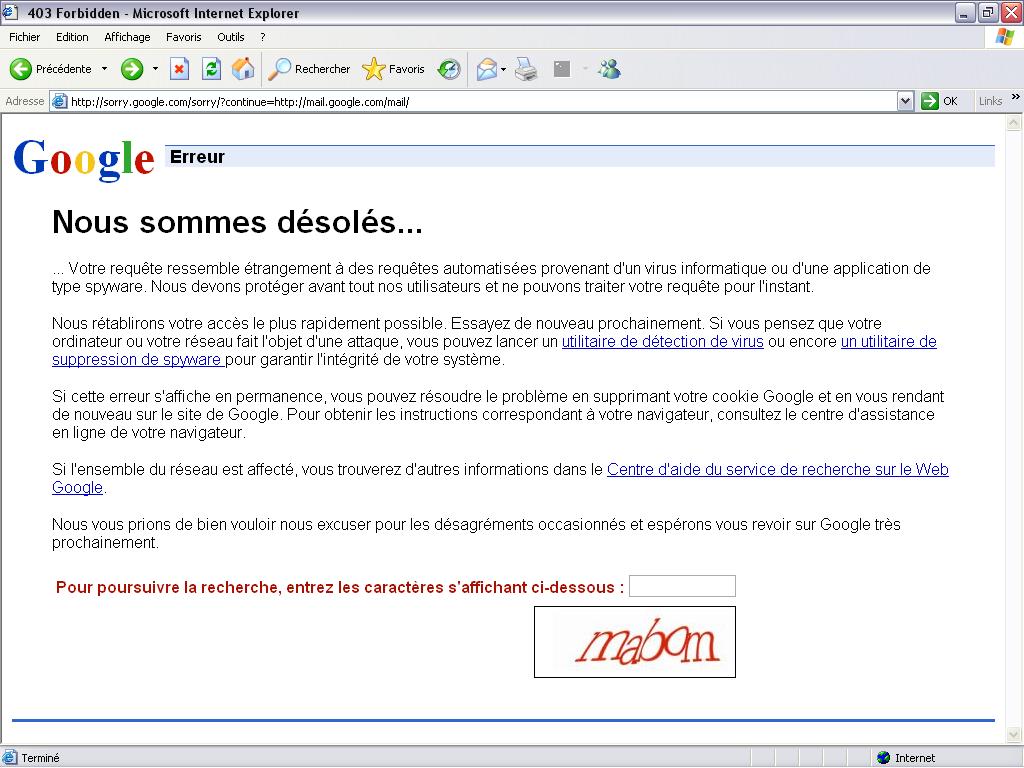This screenshot has height=768, width=1024.
Task: Restore down the Internet Explorer window
Action: tap(988, 12)
